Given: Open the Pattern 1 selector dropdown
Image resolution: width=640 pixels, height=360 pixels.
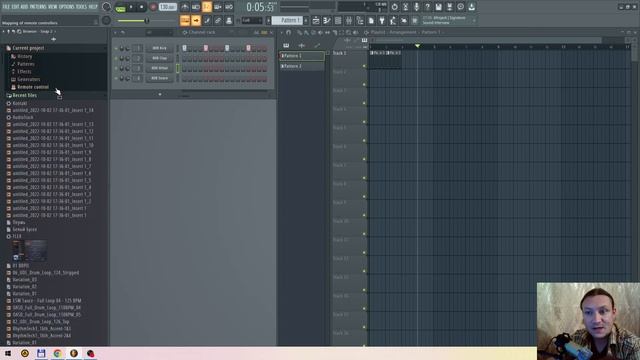Looking at the screenshot, I should [288, 20].
